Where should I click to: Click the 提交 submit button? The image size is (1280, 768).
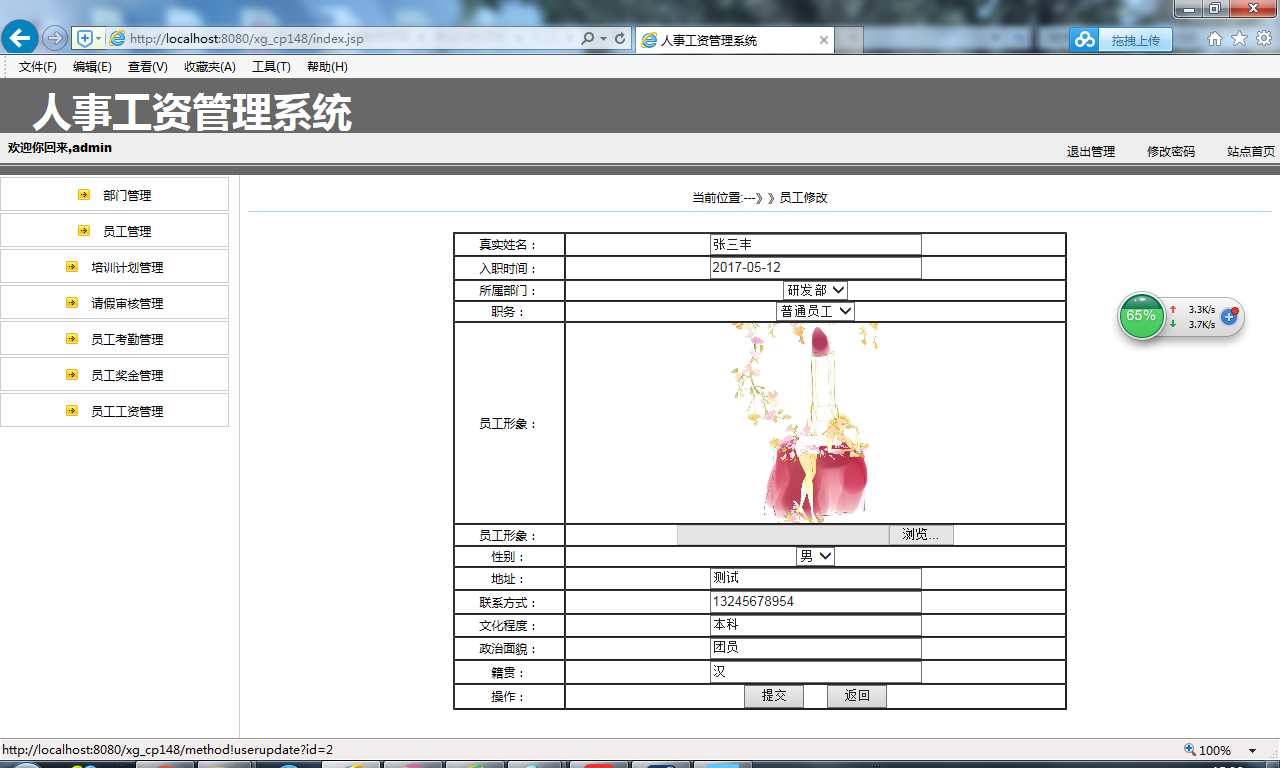(x=774, y=696)
